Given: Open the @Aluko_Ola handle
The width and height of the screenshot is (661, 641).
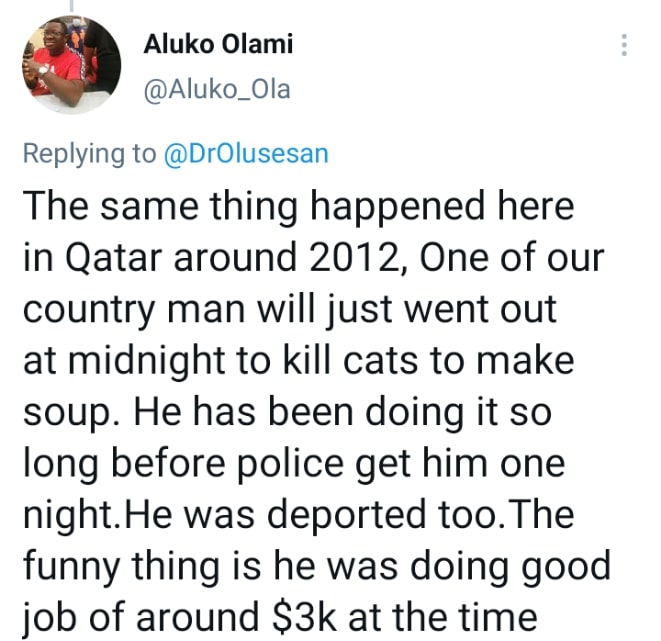Looking at the screenshot, I should [x=217, y=89].
